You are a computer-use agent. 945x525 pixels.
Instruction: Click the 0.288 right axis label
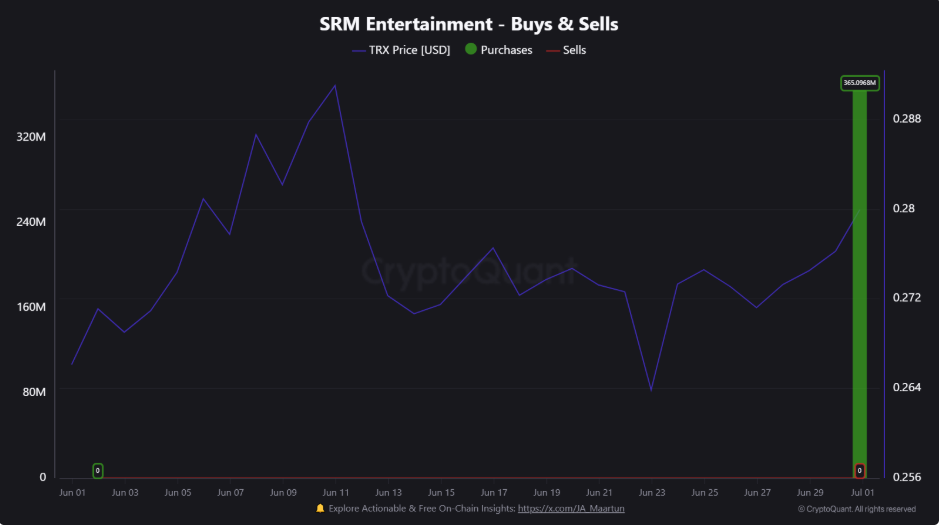tap(907, 119)
